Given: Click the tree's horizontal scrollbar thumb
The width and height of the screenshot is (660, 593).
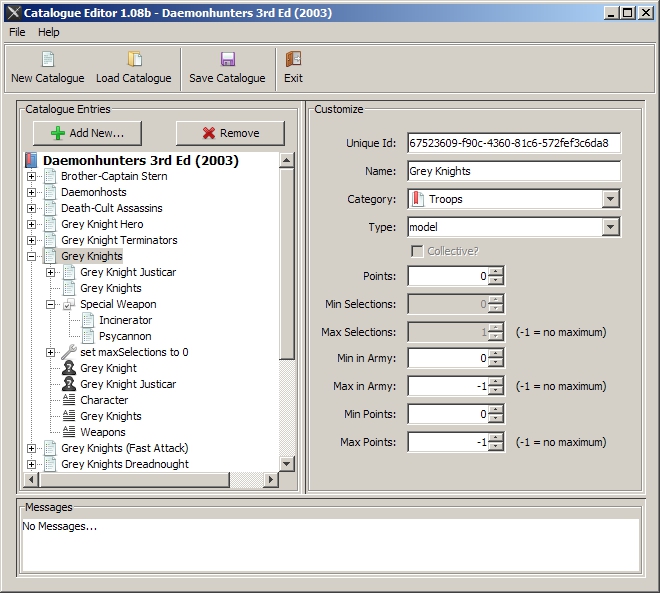Looking at the screenshot, I should click(134, 479).
